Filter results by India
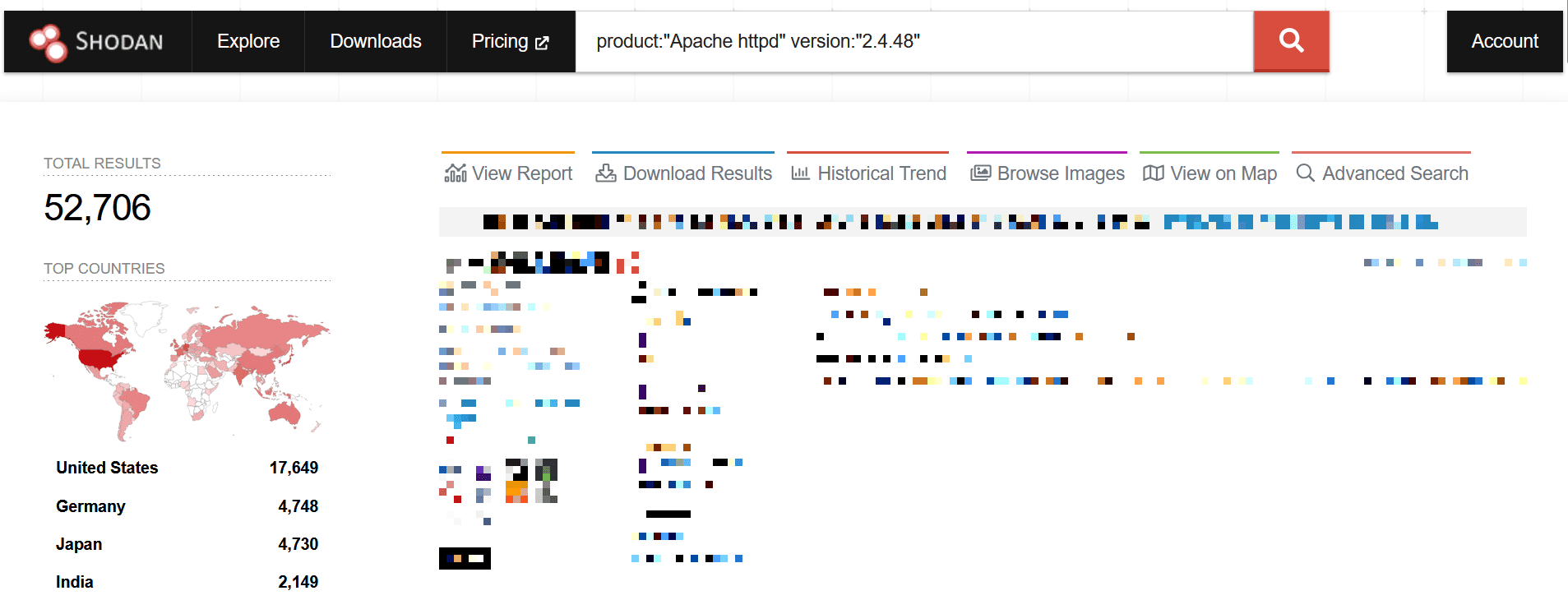The height and width of the screenshot is (600, 1568). pos(74,582)
